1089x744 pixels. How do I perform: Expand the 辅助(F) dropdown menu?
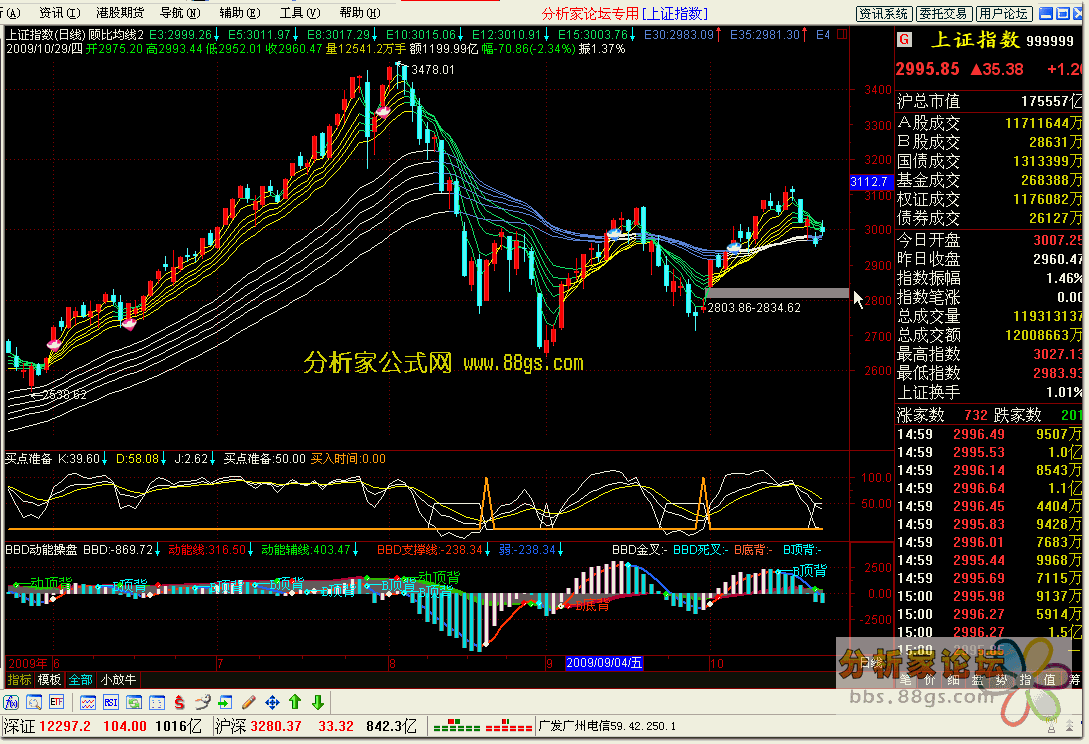[x=236, y=13]
